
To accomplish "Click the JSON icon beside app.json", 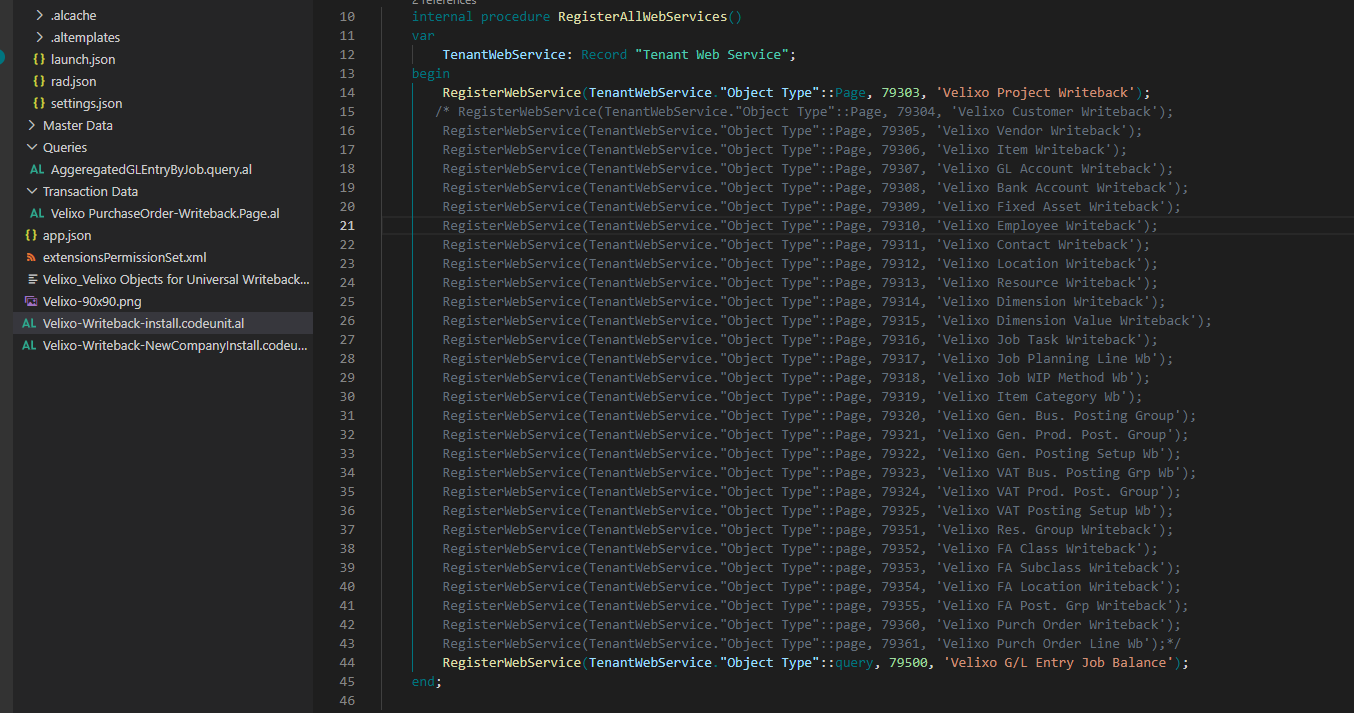I will (31, 235).
